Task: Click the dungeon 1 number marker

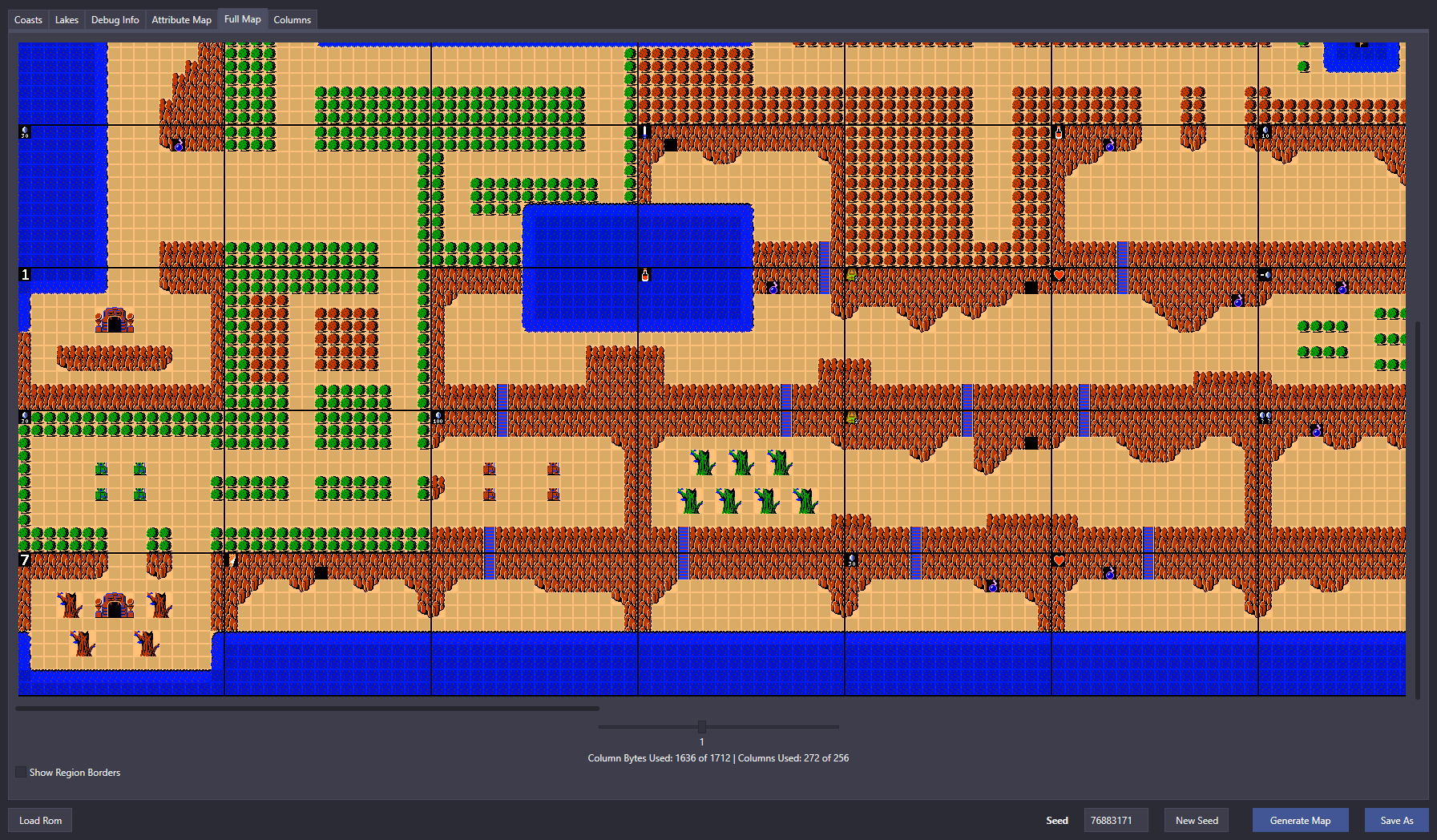Action: coord(25,275)
